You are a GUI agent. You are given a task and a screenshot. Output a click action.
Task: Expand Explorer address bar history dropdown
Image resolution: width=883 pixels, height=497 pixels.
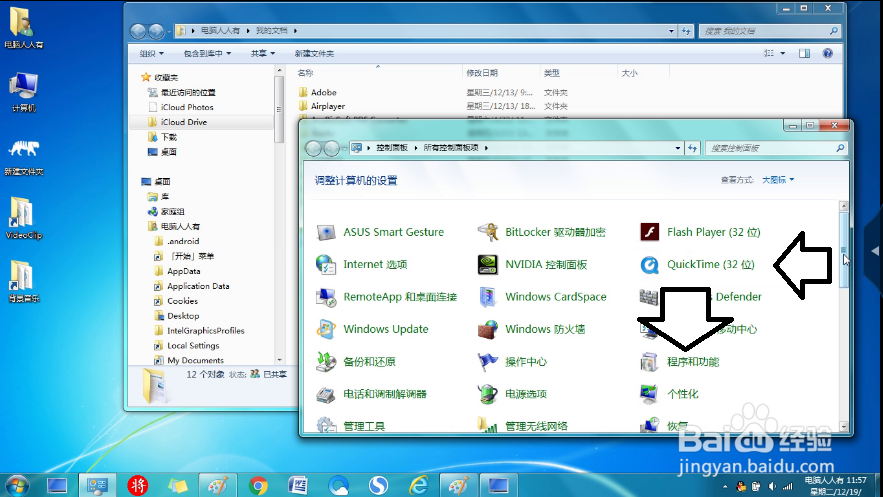point(671,31)
